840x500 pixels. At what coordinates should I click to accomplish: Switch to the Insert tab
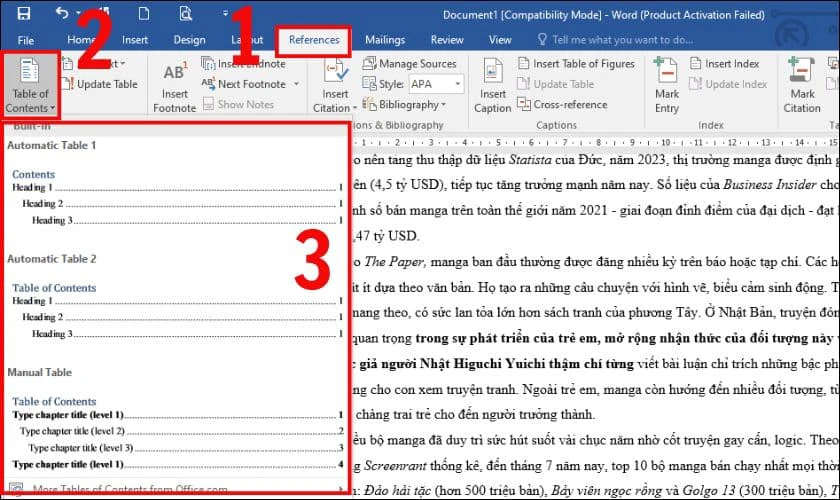coord(134,40)
